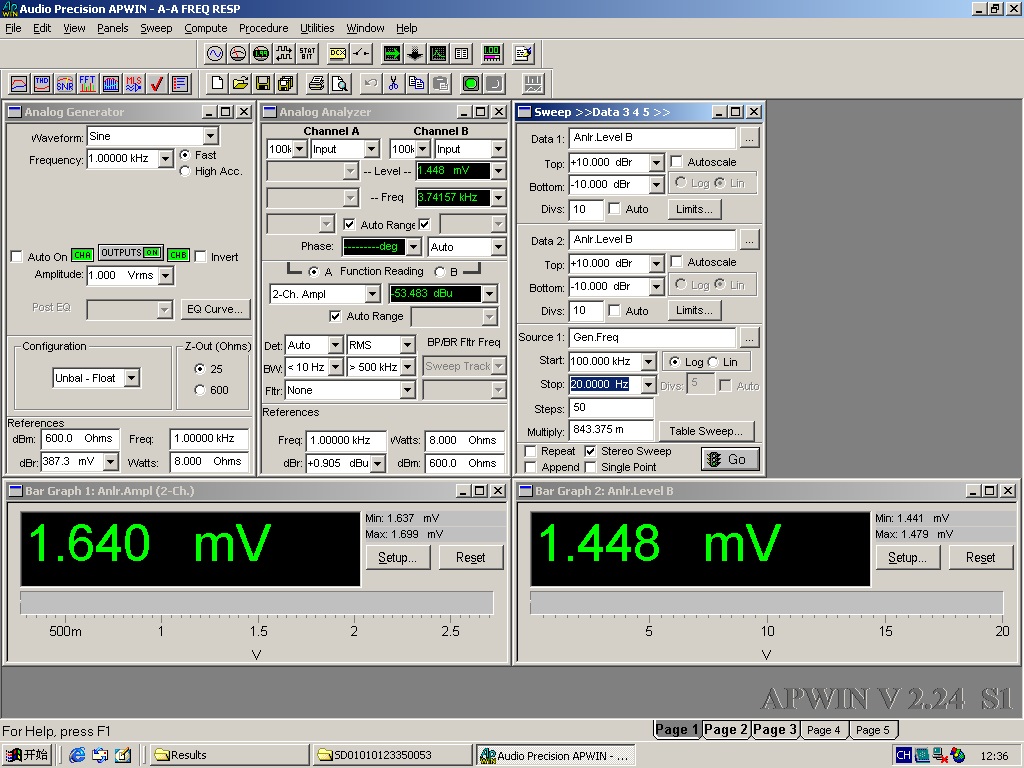Click the FFT quick-launch icon
1024x768 pixels.
point(88,84)
